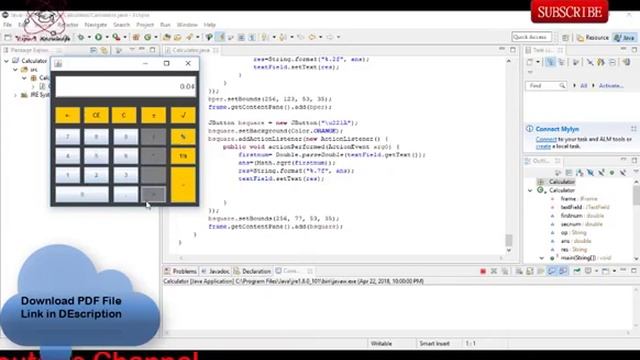Image resolution: width=640 pixels, height=360 pixels.
Task: Close the Connect Mylyn notice icon
Action: 633,129
